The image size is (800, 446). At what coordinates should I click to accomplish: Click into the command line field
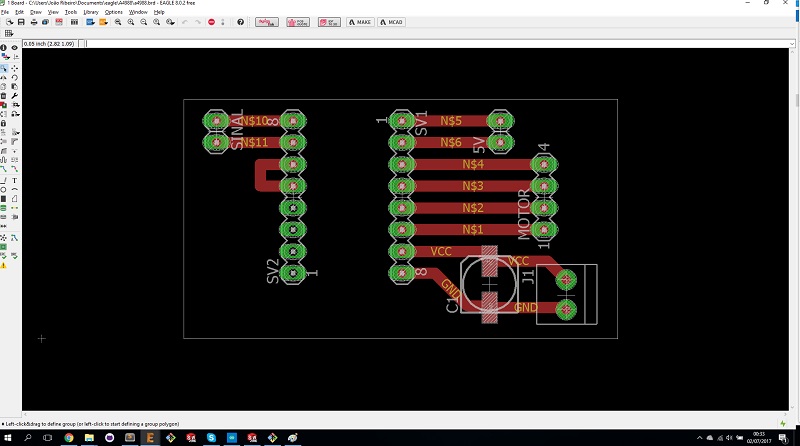[437, 44]
